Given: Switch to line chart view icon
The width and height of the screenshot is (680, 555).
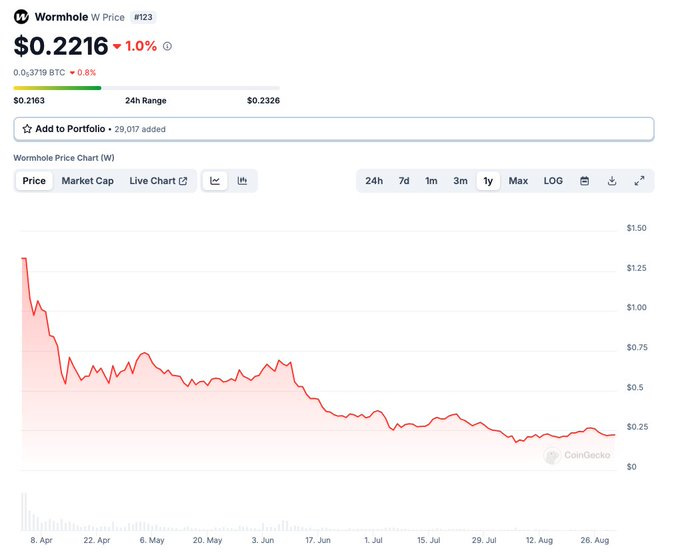Looking at the screenshot, I should click(x=215, y=181).
